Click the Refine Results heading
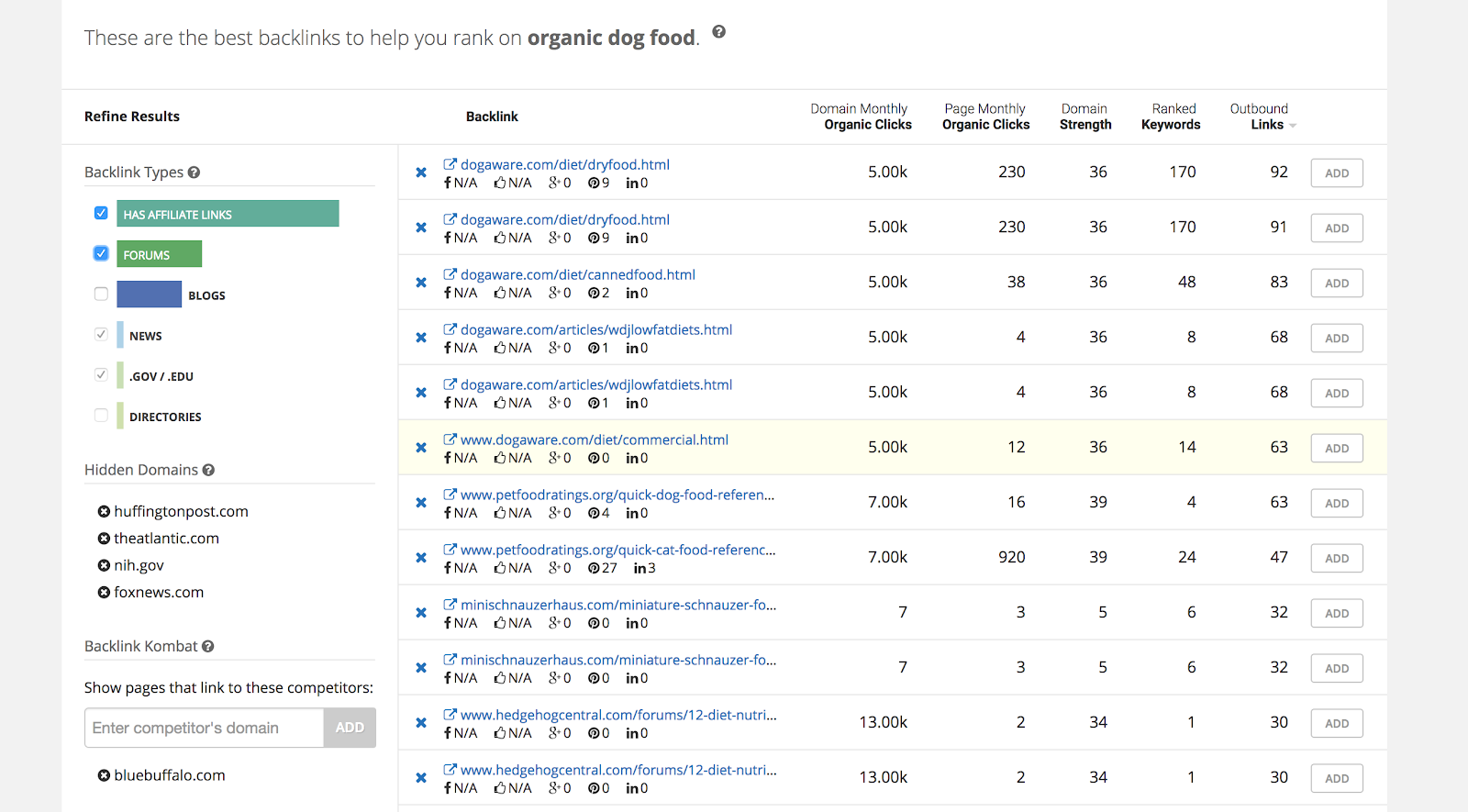Screen dimensions: 1468x812 (132, 117)
